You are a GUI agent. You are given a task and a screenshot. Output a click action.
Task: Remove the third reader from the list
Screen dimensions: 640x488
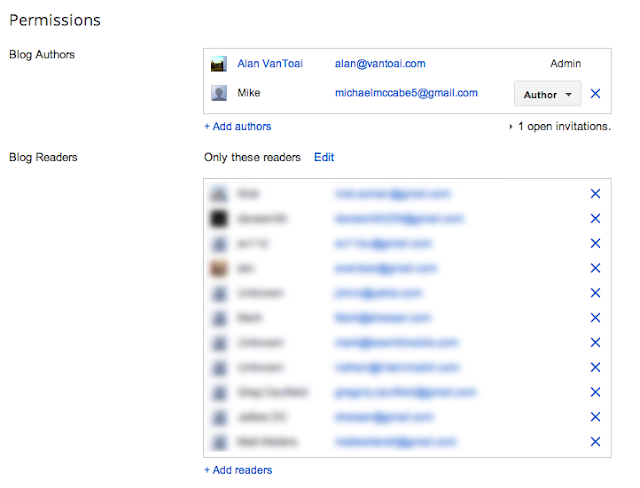point(595,243)
